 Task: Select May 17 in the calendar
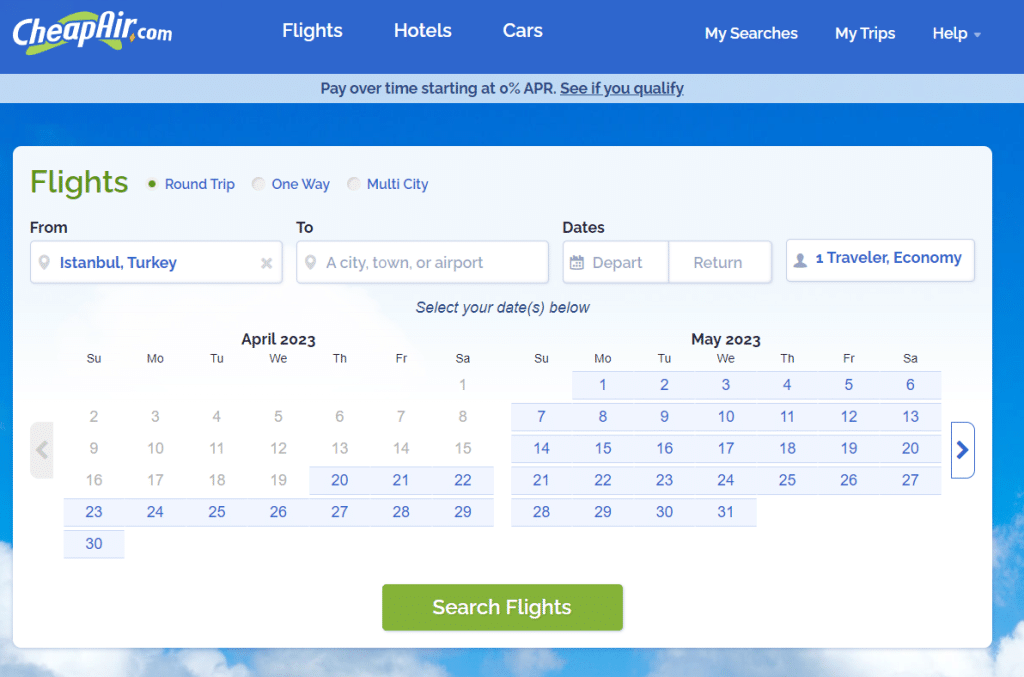click(x=726, y=449)
